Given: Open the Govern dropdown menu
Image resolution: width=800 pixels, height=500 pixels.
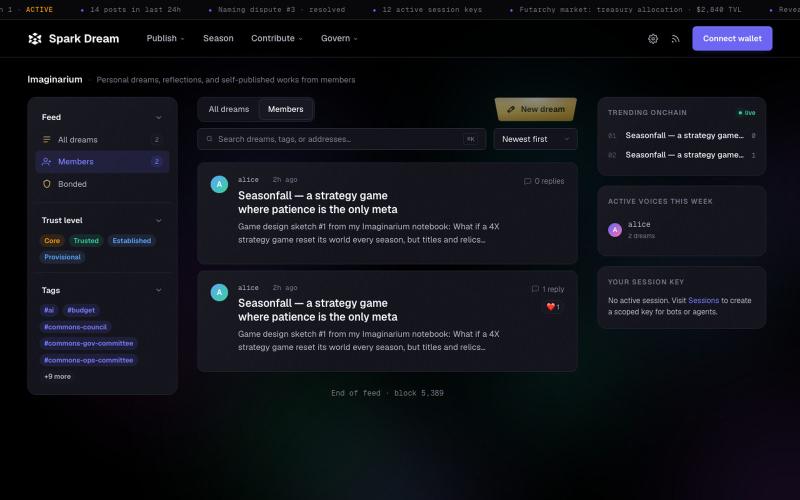Looking at the screenshot, I should pos(339,38).
